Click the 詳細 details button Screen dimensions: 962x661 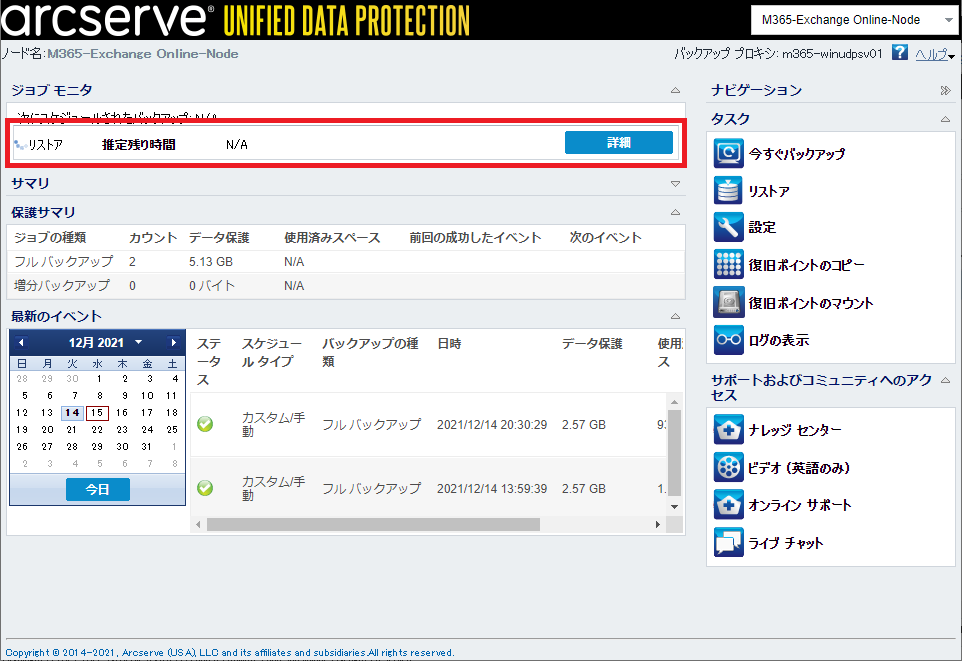(618, 142)
